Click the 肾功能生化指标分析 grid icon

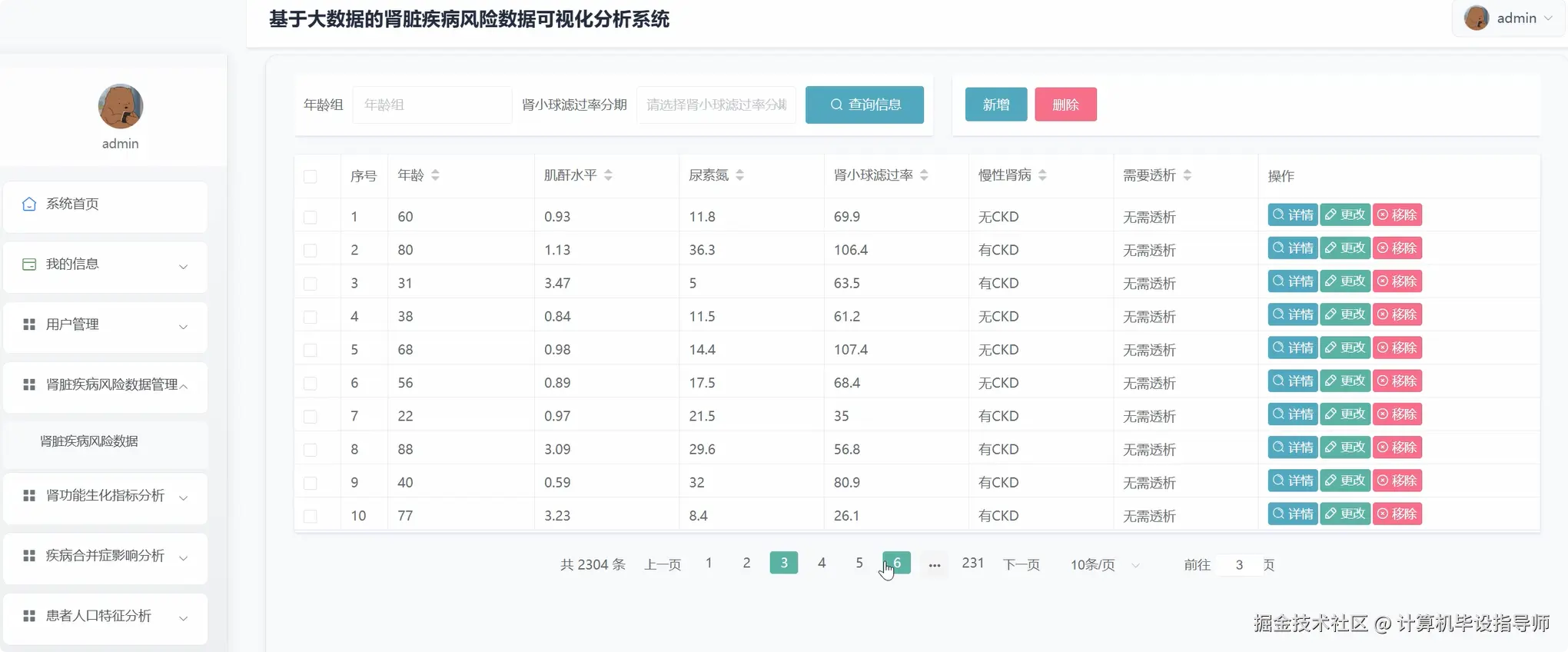click(29, 495)
